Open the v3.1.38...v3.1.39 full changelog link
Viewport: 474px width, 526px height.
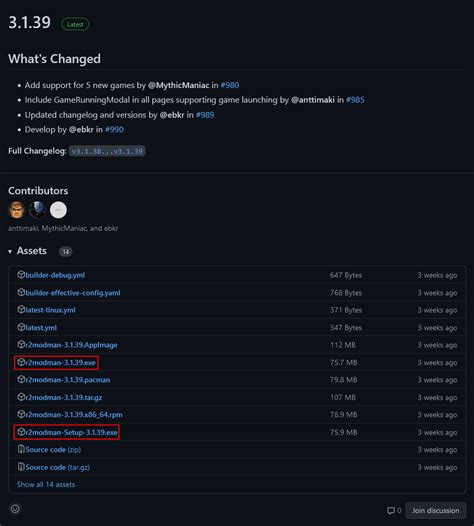(x=107, y=151)
